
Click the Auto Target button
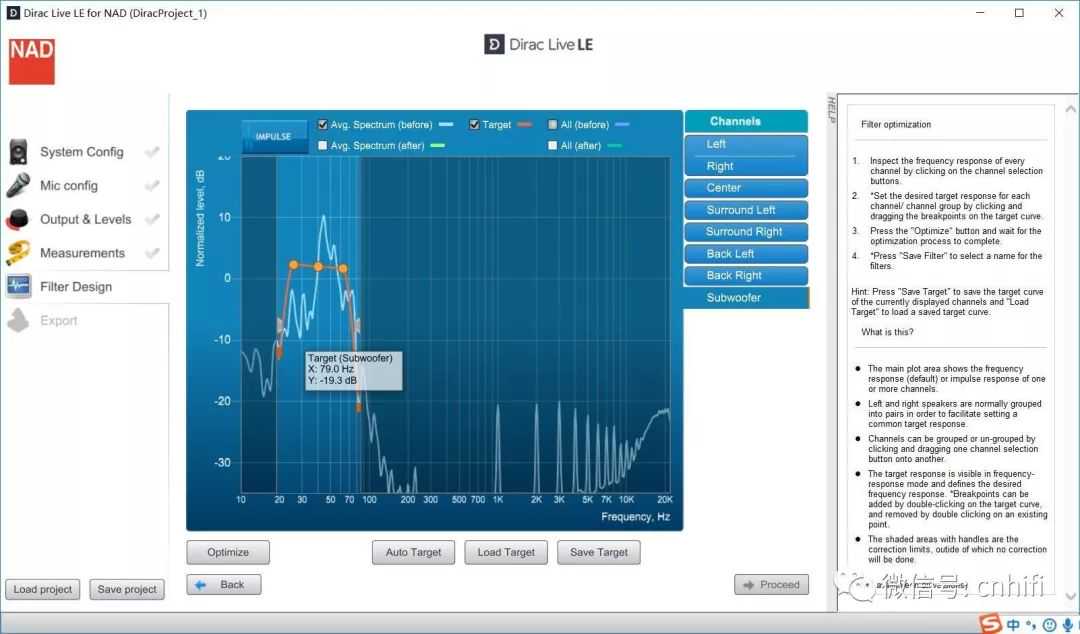413,552
